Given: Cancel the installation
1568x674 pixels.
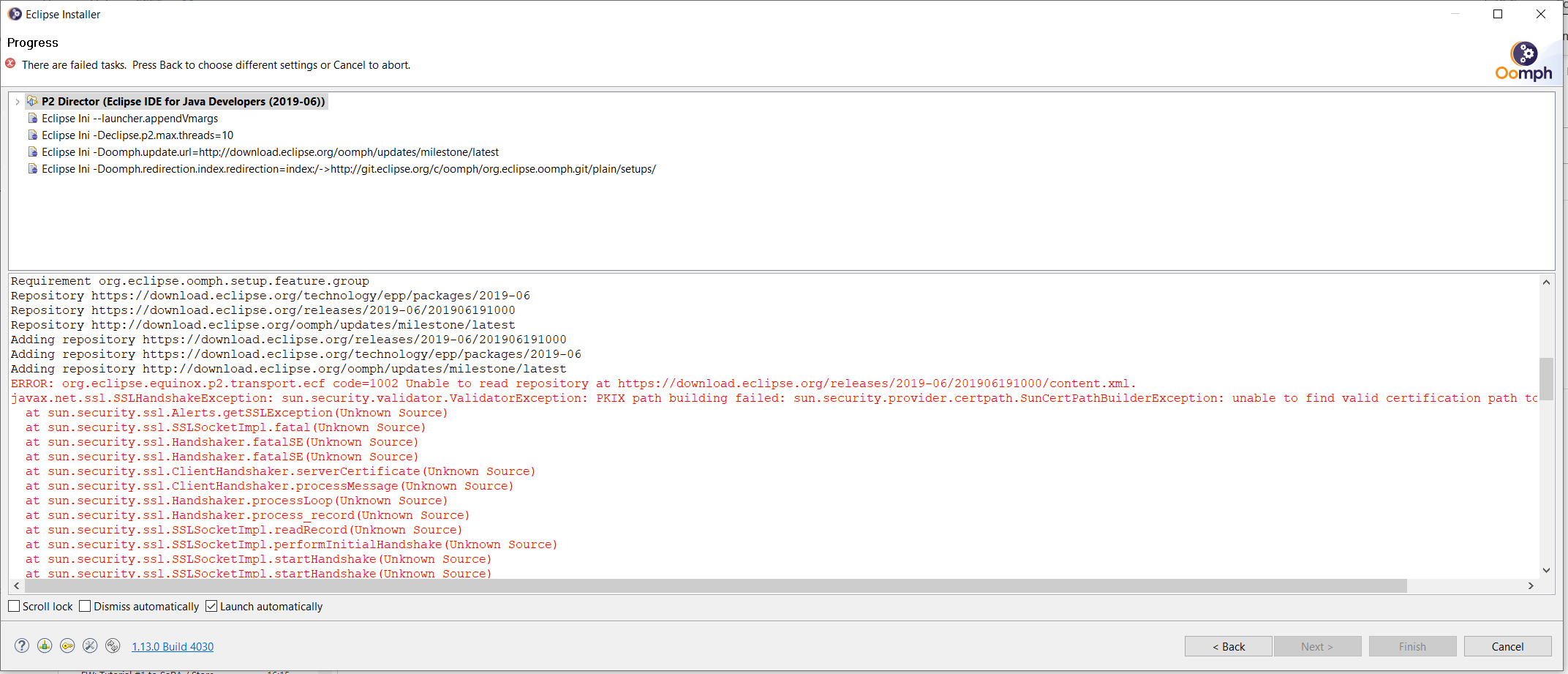Looking at the screenshot, I should coord(1507,646).
